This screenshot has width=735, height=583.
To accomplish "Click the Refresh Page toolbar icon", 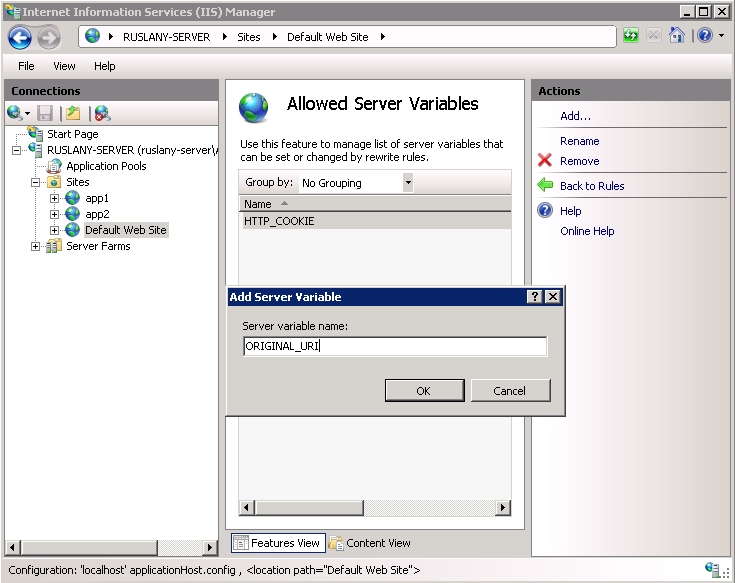I will click(x=631, y=36).
